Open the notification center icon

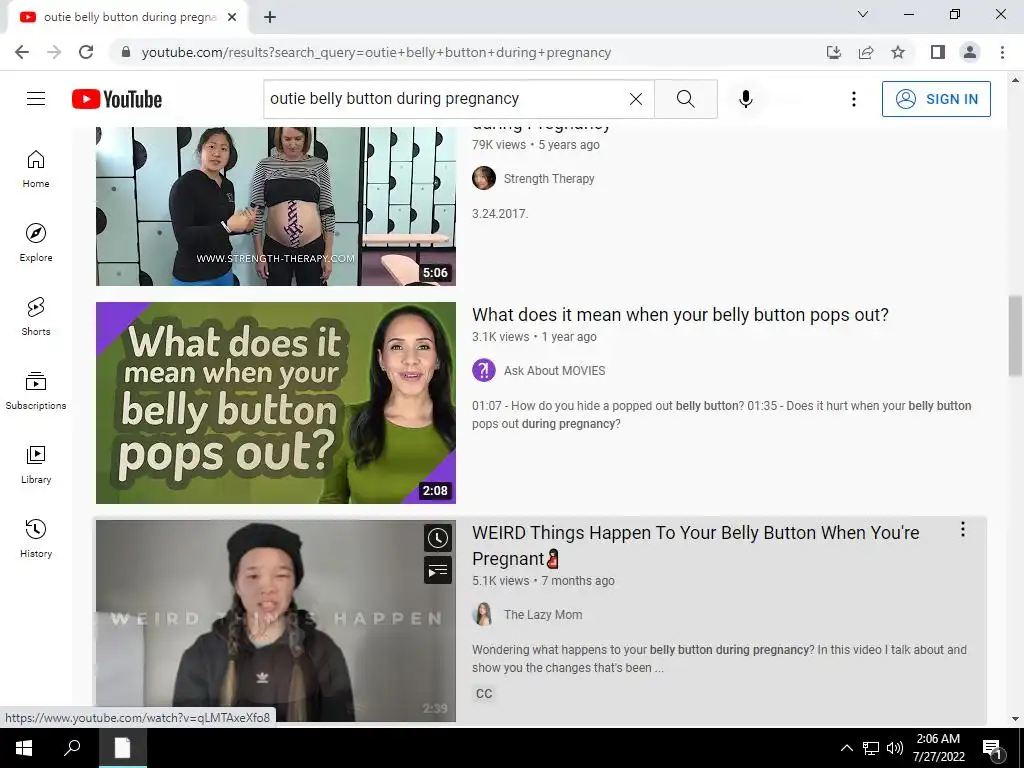tap(991, 748)
